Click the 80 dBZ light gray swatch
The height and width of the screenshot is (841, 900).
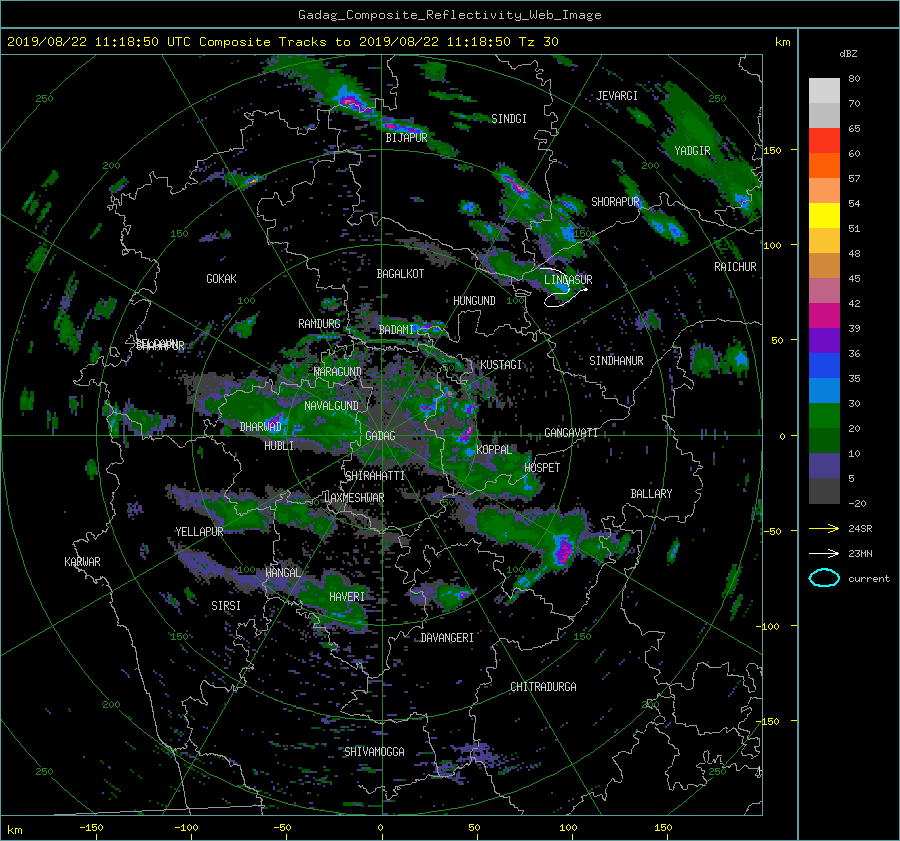[824, 90]
